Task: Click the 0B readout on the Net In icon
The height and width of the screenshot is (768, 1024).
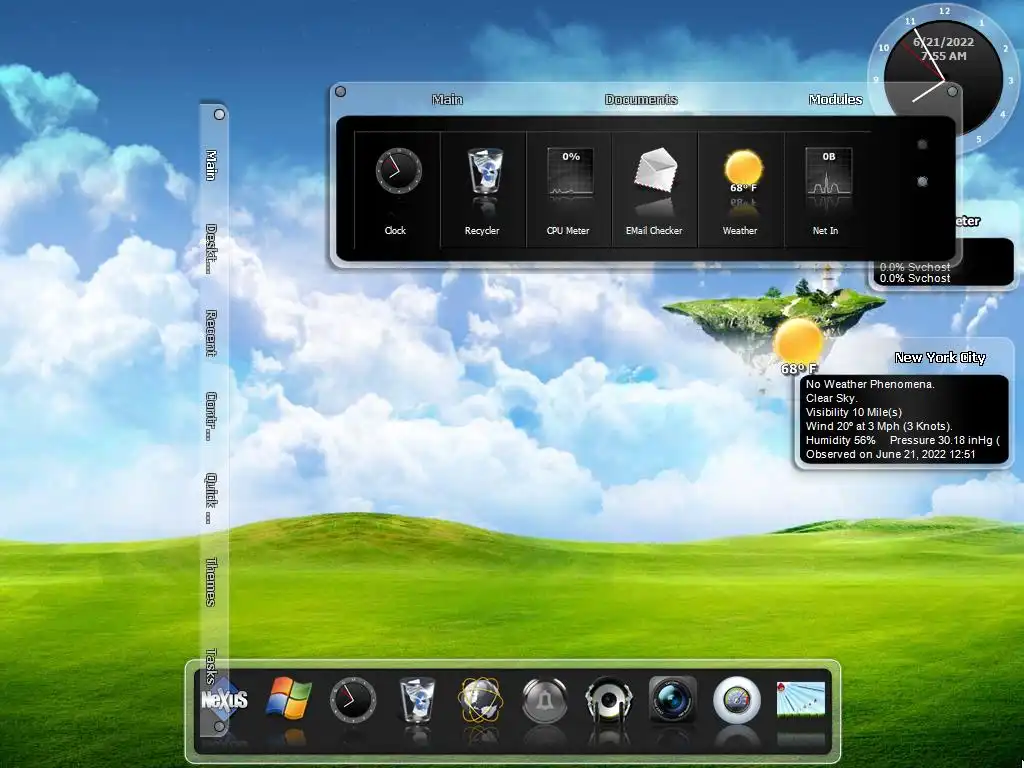Action: tap(829, 157)
